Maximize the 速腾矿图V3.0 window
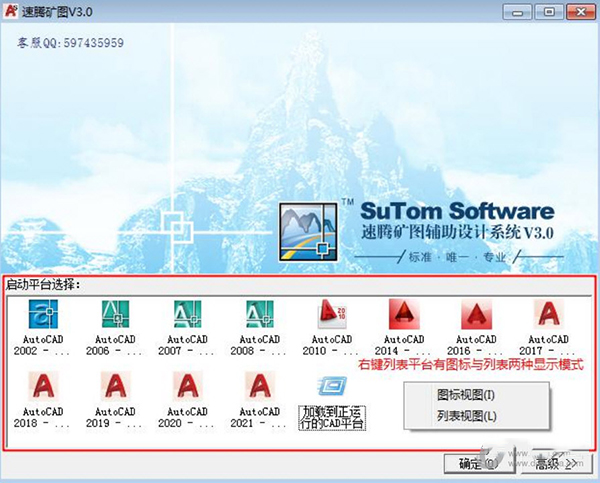The height and width of the screenshot is (483, 600). (x=549, y=12)
